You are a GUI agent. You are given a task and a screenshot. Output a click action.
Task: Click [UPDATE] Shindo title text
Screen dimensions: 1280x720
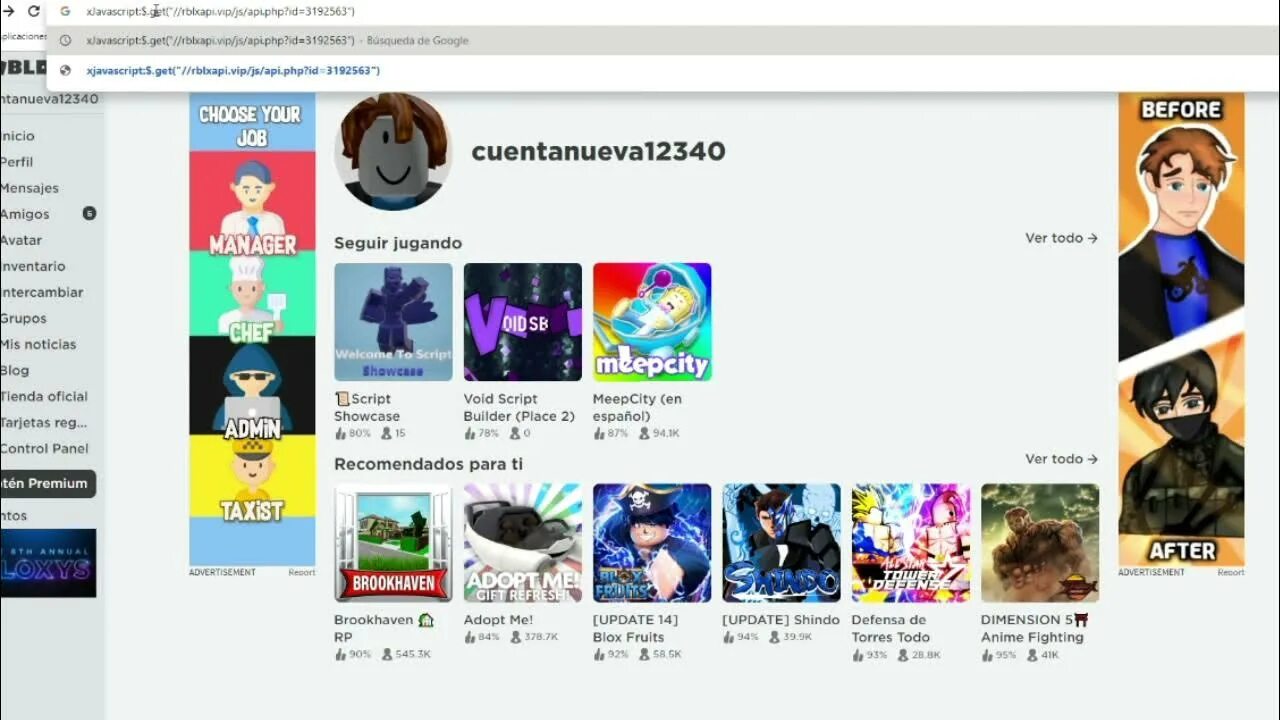coord(781,620)
